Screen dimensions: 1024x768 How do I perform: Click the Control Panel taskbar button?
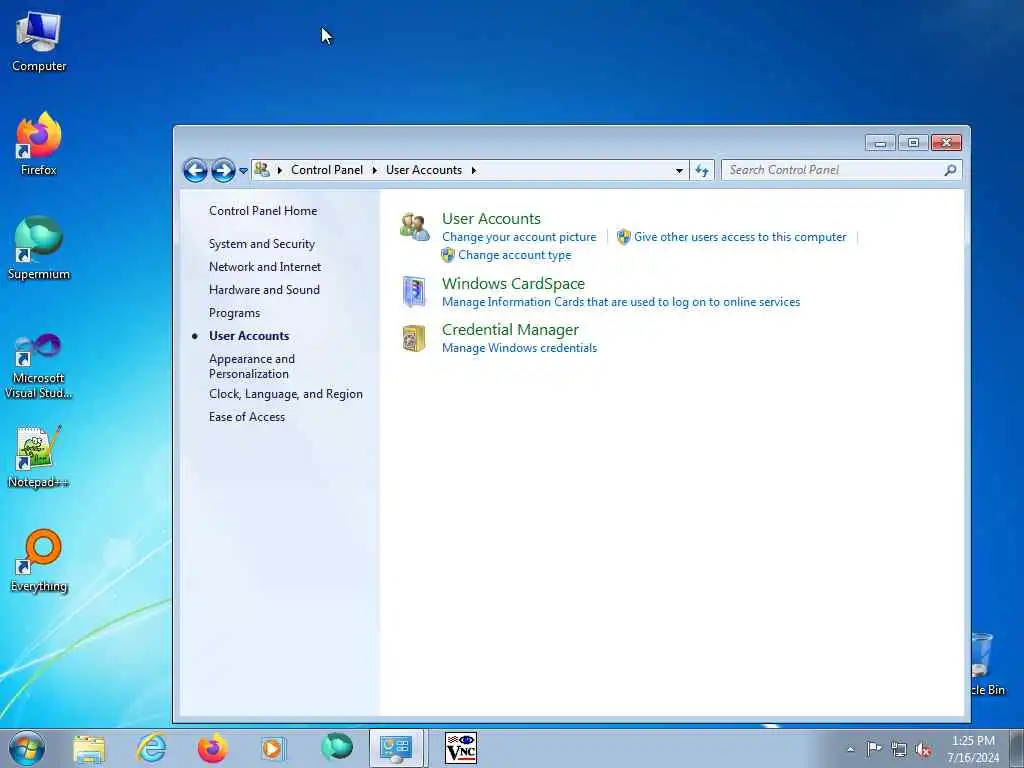tap(396, 748)
